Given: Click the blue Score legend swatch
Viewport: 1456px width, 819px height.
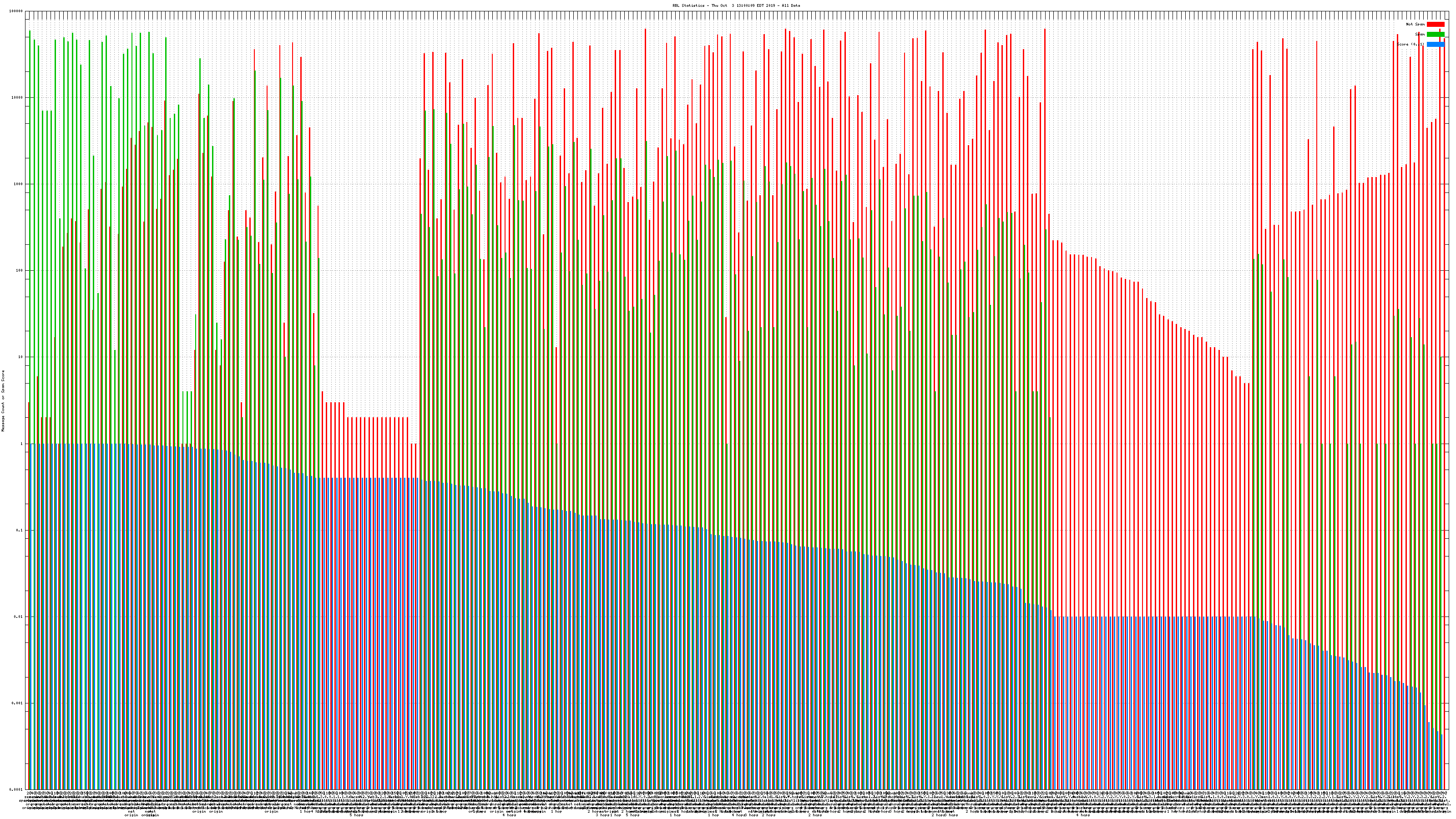Looking at the screenshot, I should (1435, 44).
